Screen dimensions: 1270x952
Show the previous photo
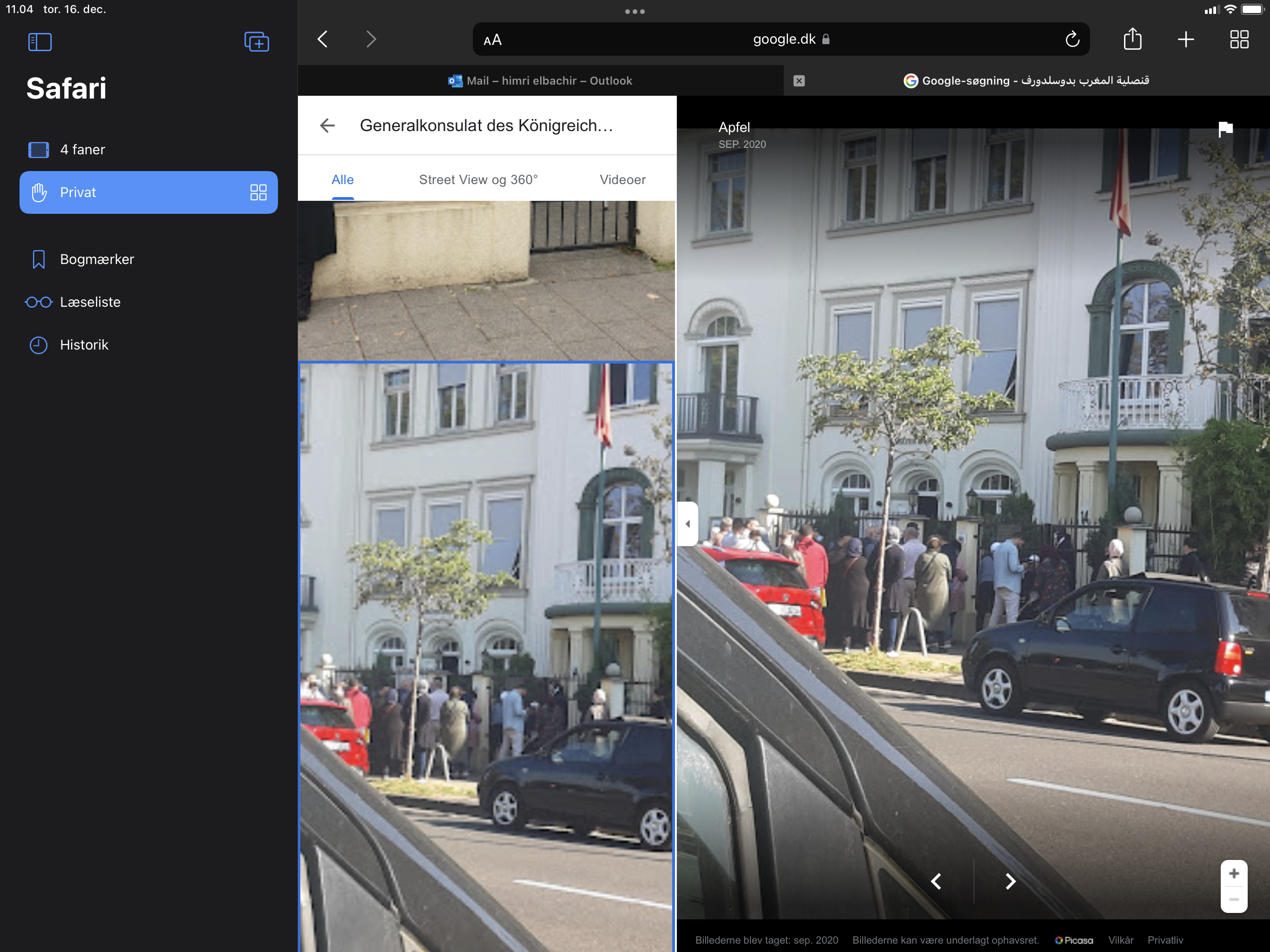pos(936,881)
